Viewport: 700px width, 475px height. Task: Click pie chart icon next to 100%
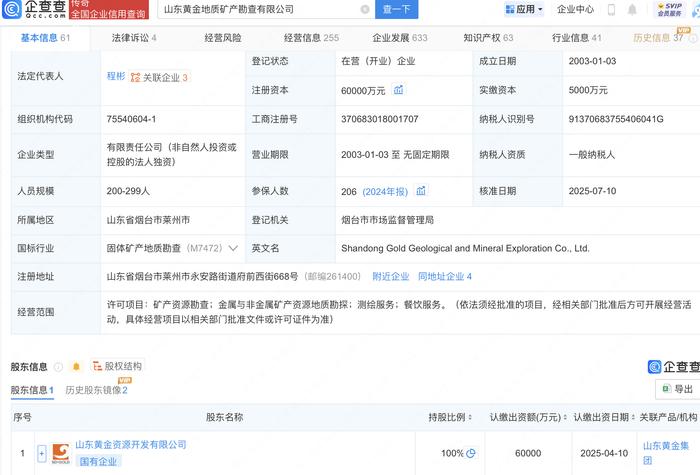(x=471, y=454)
